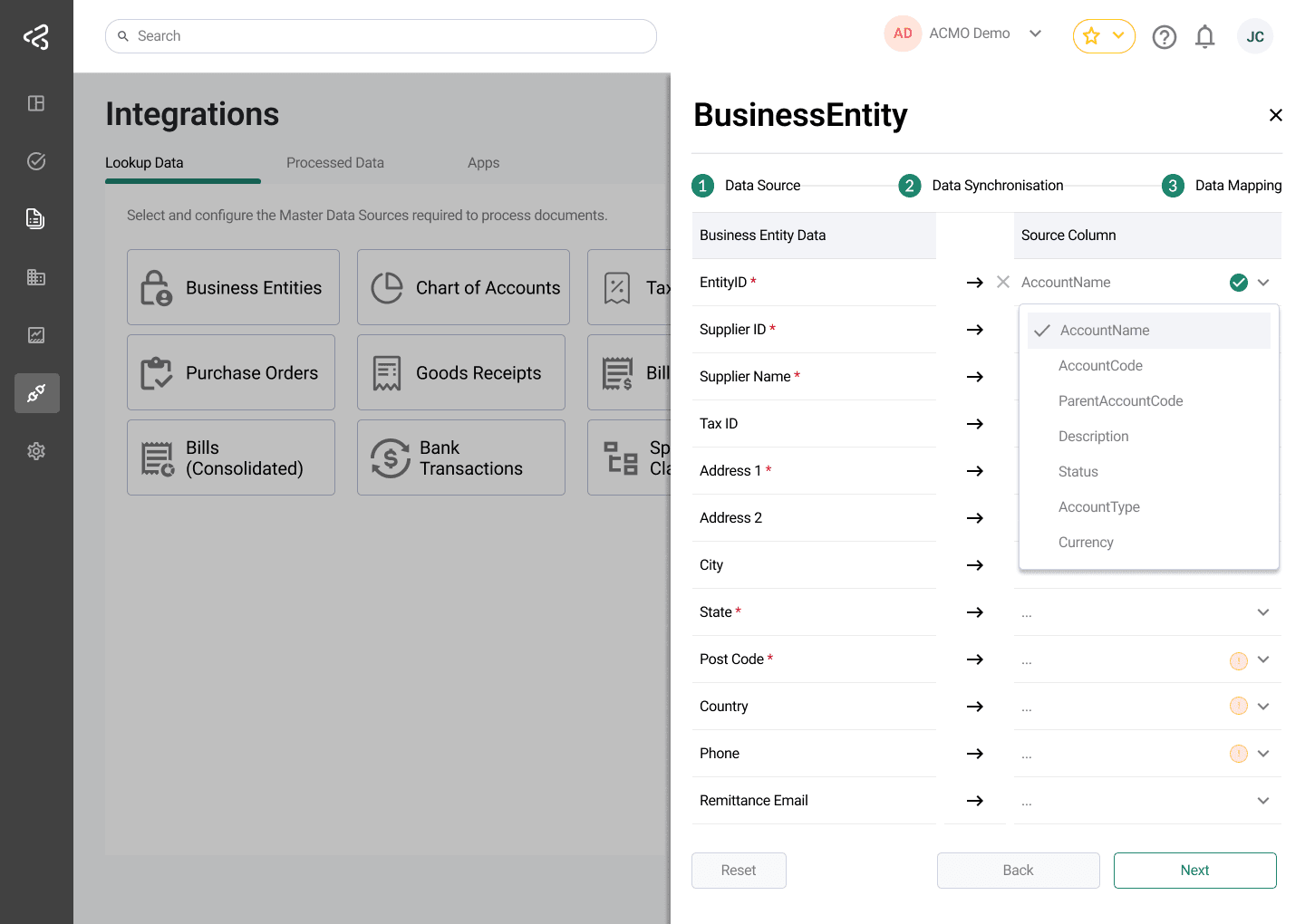This screenshot has height=924, width=1305.
Task: Select the Dashboard icon in the sidebar
Action: [36, 103]
